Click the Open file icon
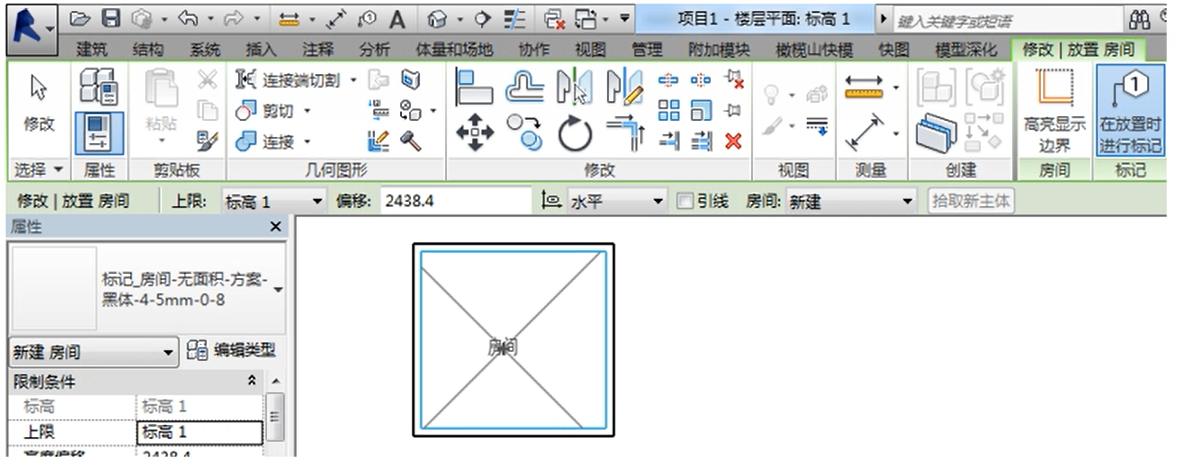 [80, 18]
